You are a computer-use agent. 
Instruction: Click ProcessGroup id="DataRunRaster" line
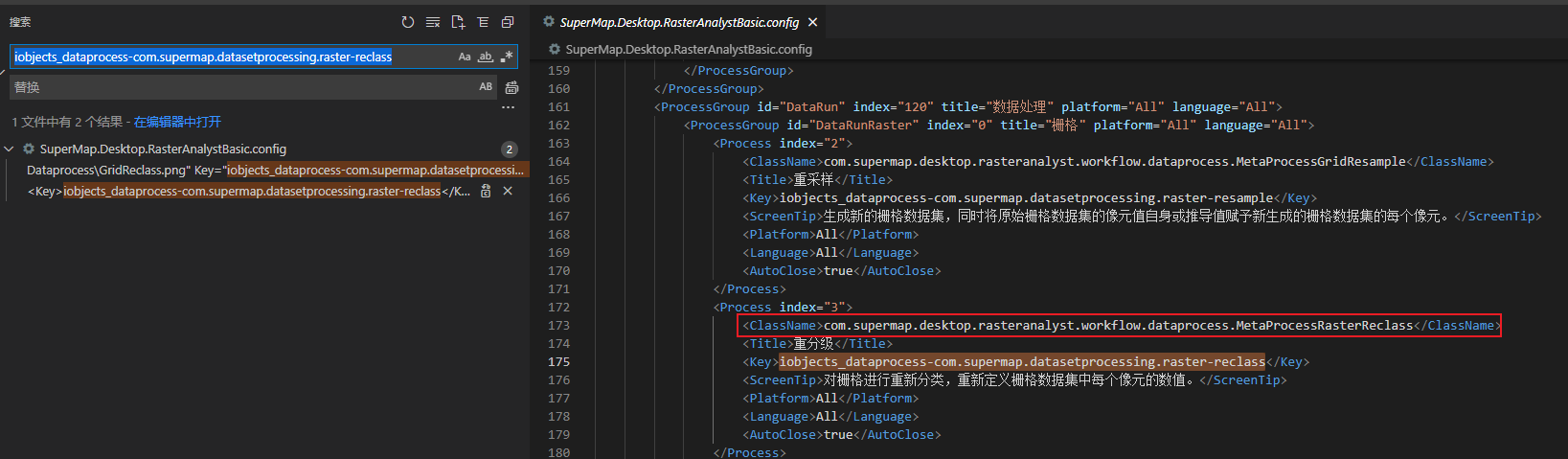tap(999, 125)
